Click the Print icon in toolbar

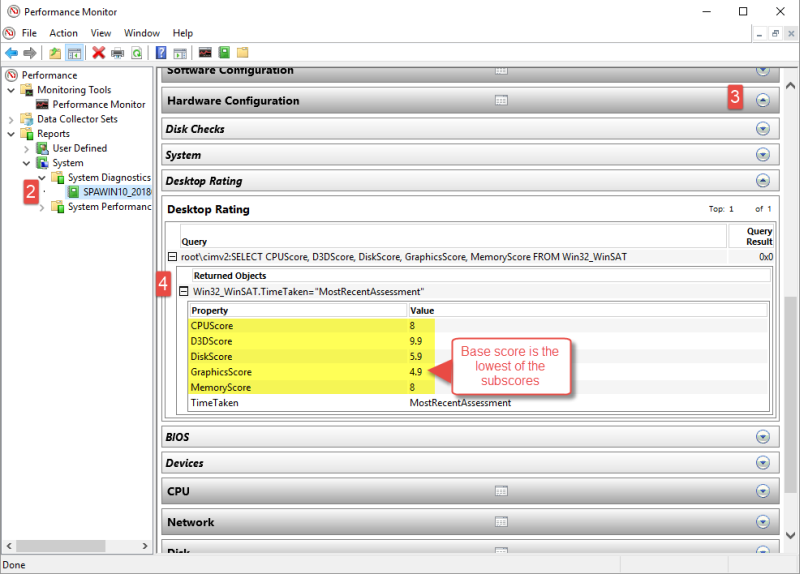click(x=117, y=53)
